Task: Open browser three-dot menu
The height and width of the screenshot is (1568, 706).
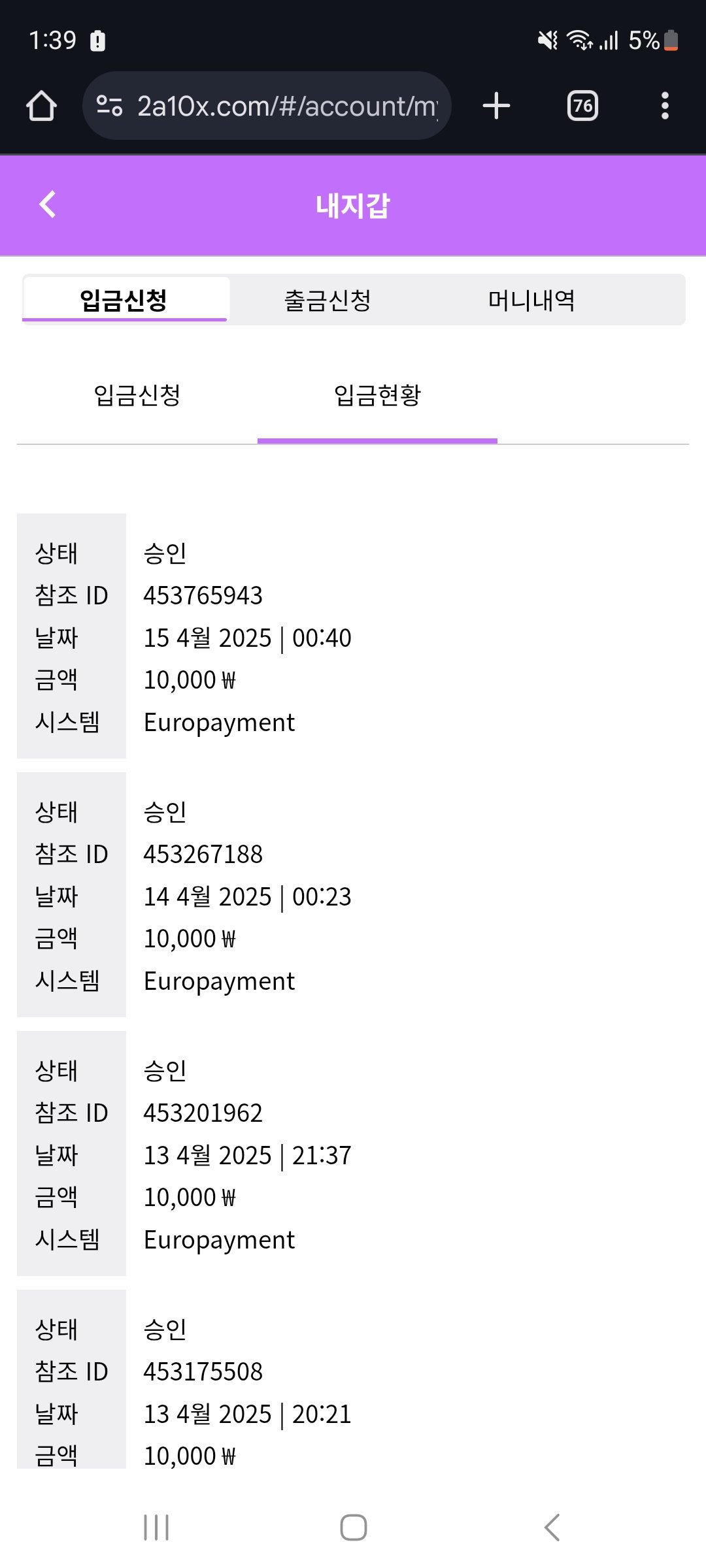Action: point(665,106)
